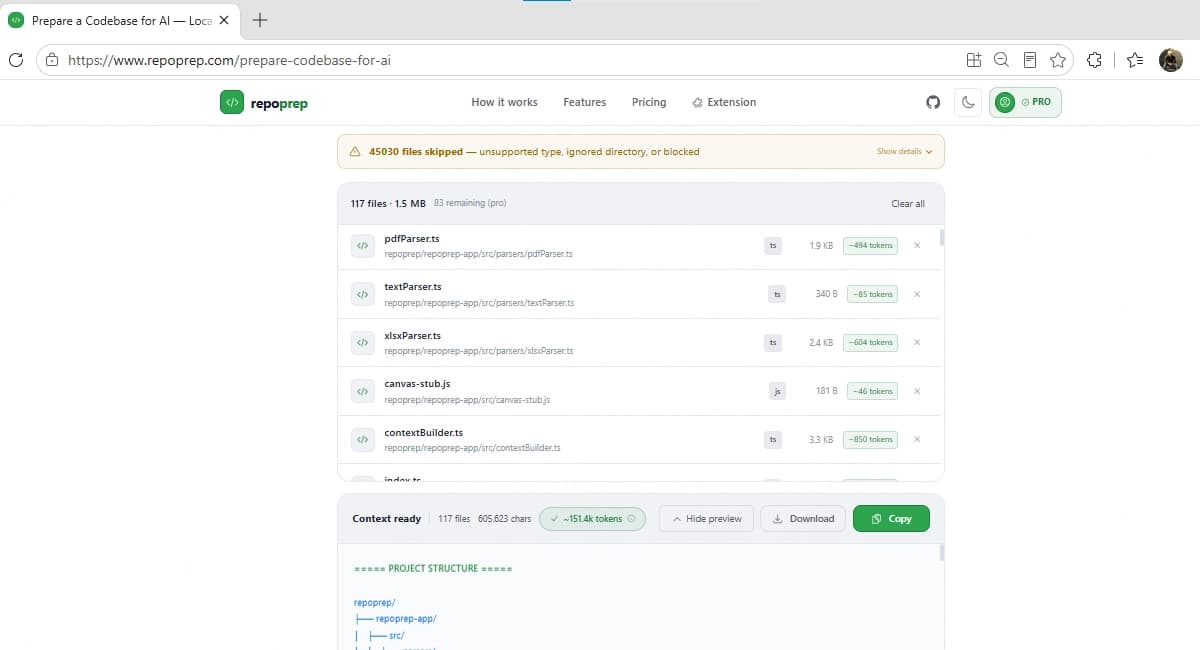
Task: Click the ts badge for pdfParser.ts
Action: [772, 245]
